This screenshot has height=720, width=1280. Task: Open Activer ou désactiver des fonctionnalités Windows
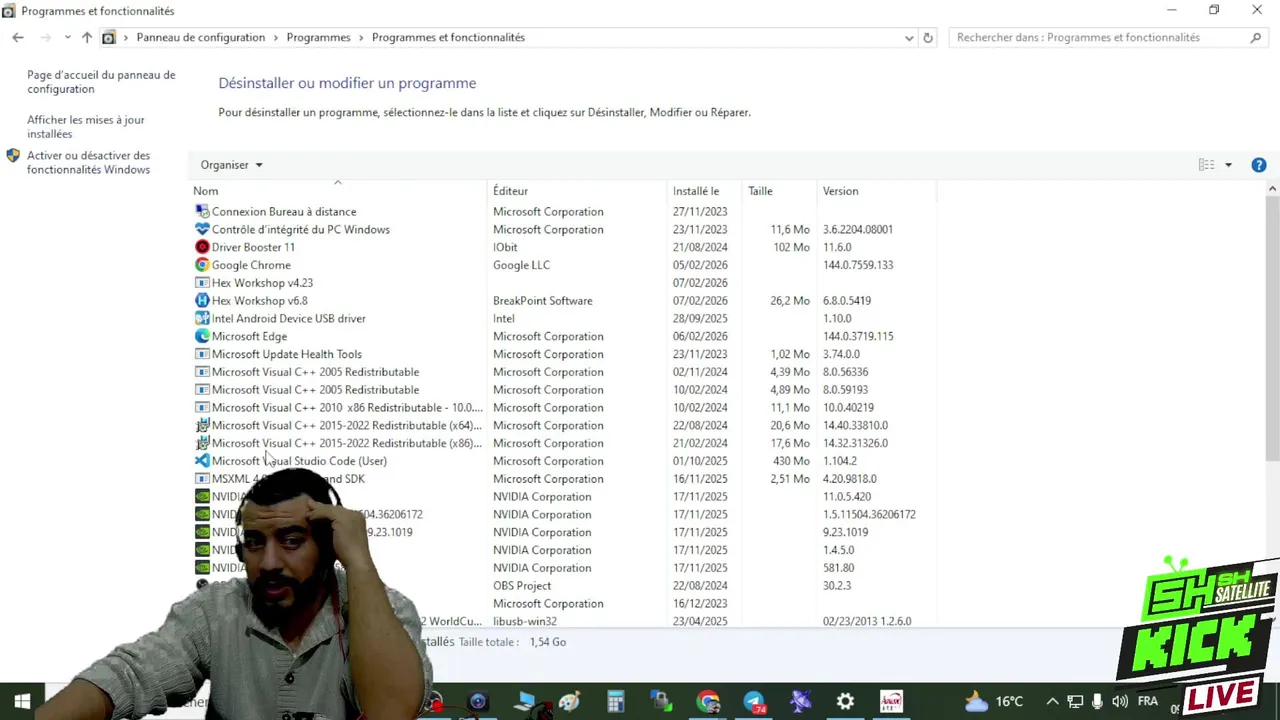tap(88, 163)
